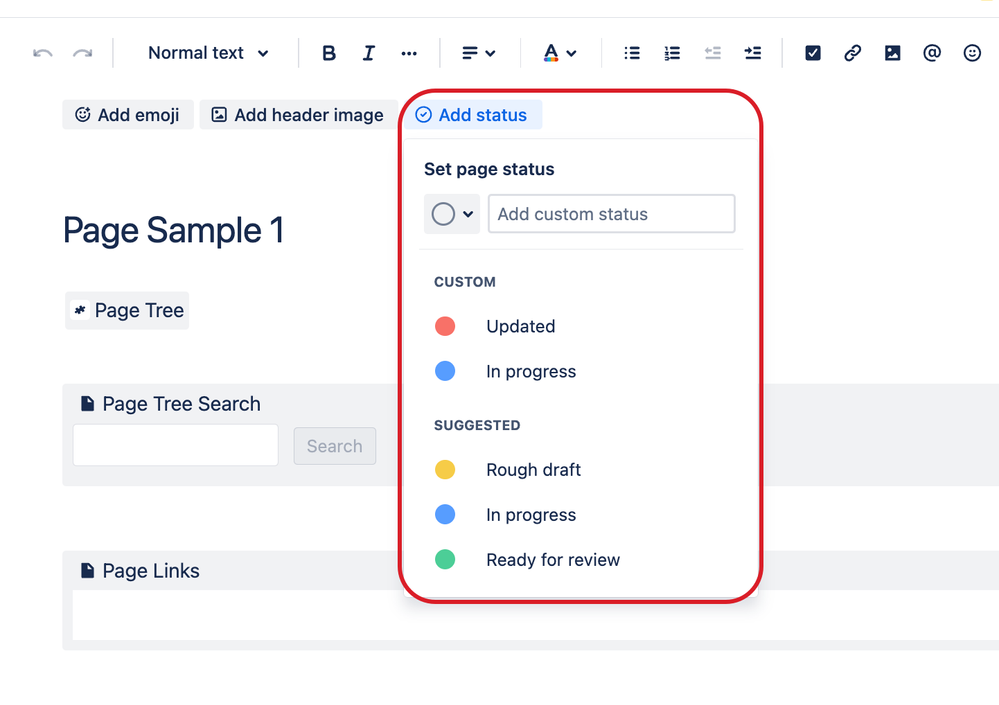This screenshot has height=705, width=999.
Task: Open the Normal text style dropdown
Action: click(x=208, y=53)
